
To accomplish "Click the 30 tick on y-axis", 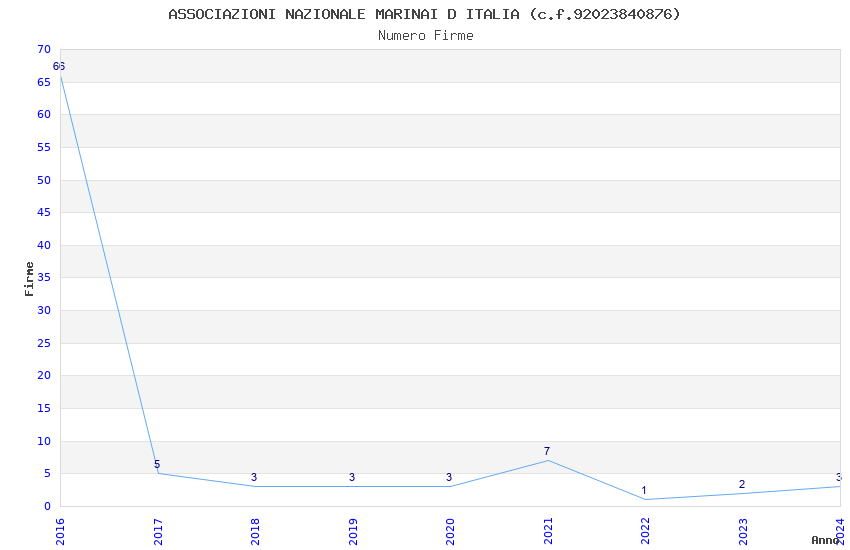I will (x=44, y=310).
